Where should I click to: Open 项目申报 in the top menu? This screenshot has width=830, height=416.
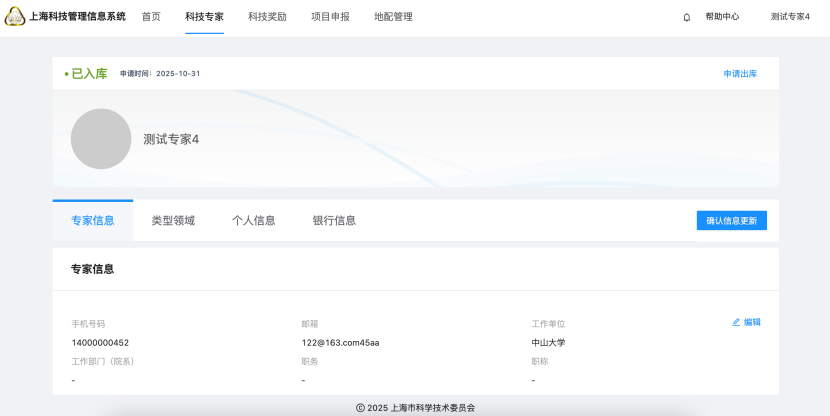pyautogui.click(x=330, y=17)
